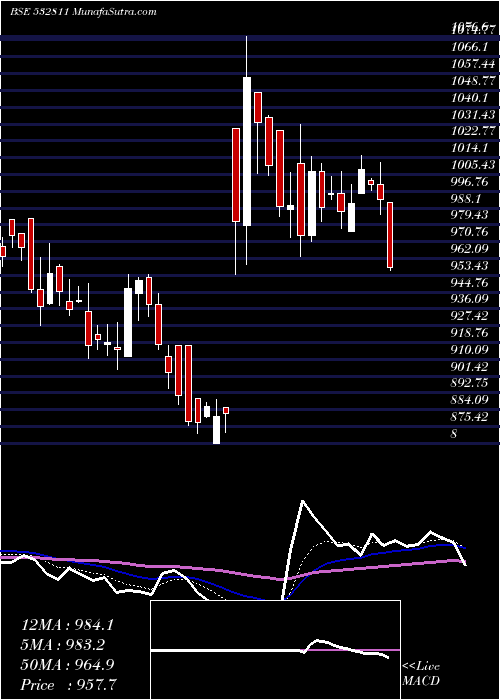Click the 910.09 price axis label
This screenshot has height=700, width=500.
point(470,349)
